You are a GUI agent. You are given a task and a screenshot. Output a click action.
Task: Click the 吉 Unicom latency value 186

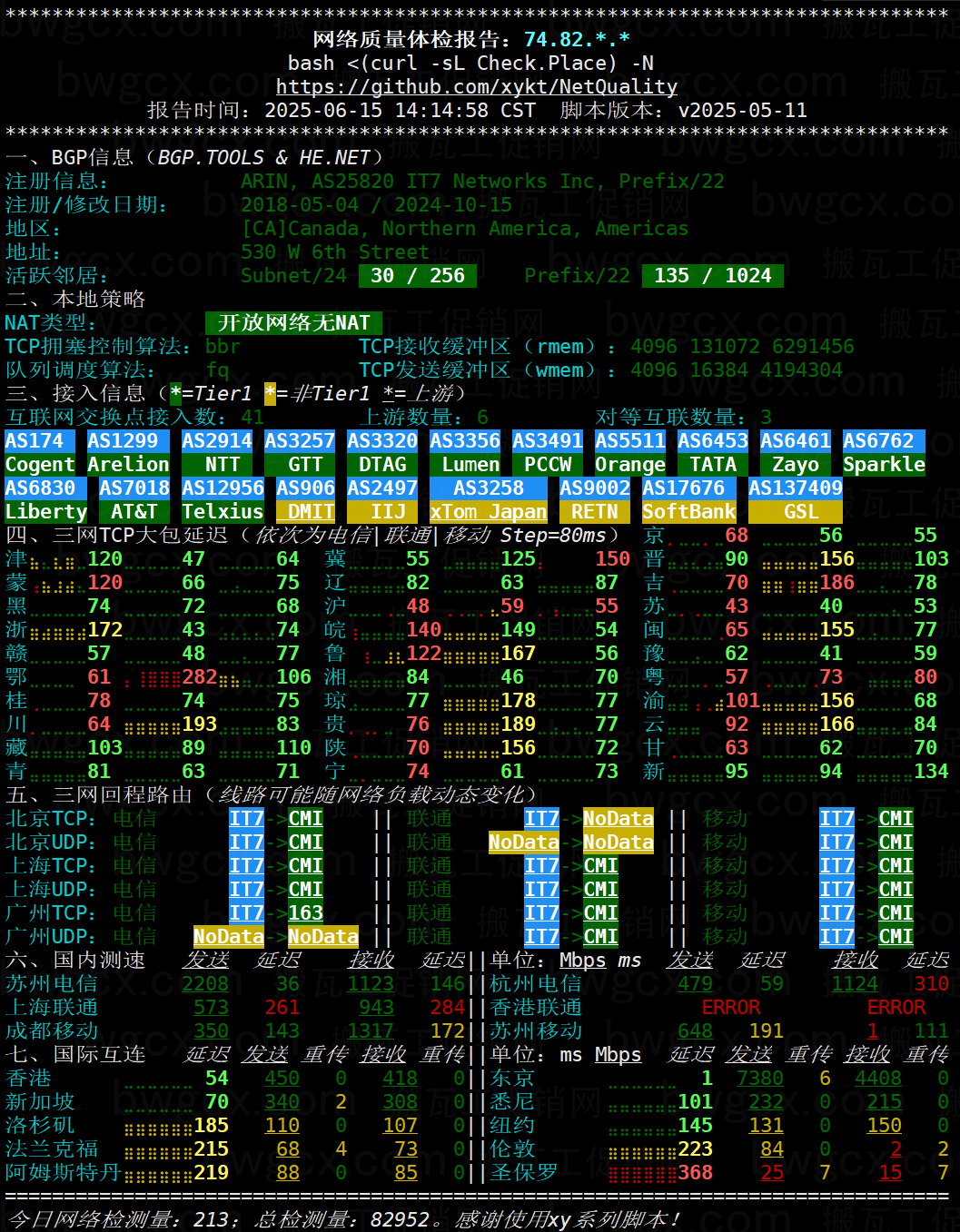click(x=836, y=582)
